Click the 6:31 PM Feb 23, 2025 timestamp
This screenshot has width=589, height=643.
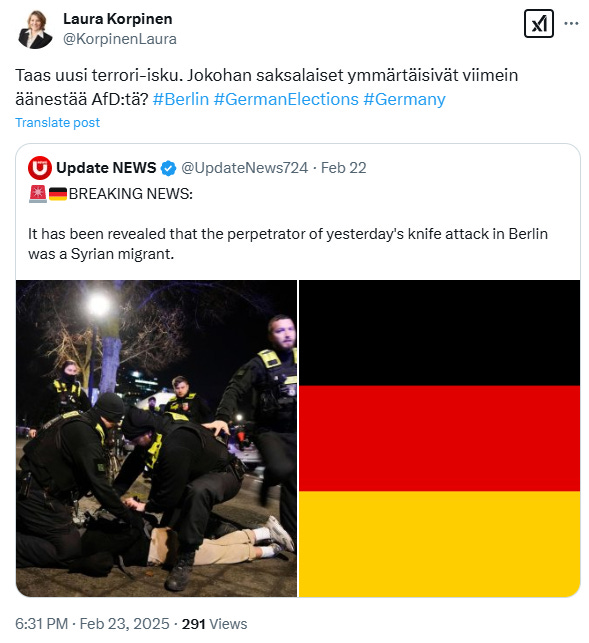[x=92, y=624]
